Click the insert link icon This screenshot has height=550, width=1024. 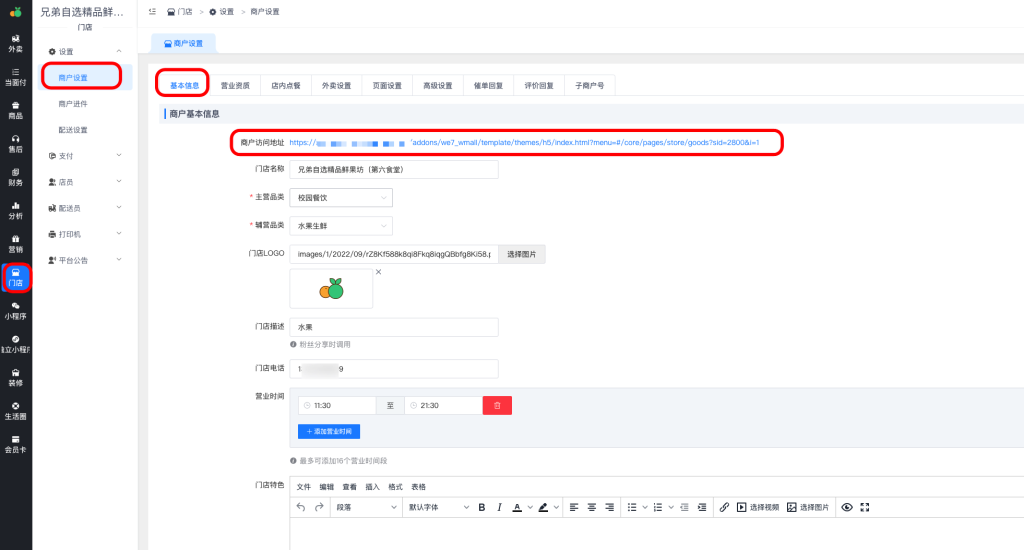pos(725,508)
